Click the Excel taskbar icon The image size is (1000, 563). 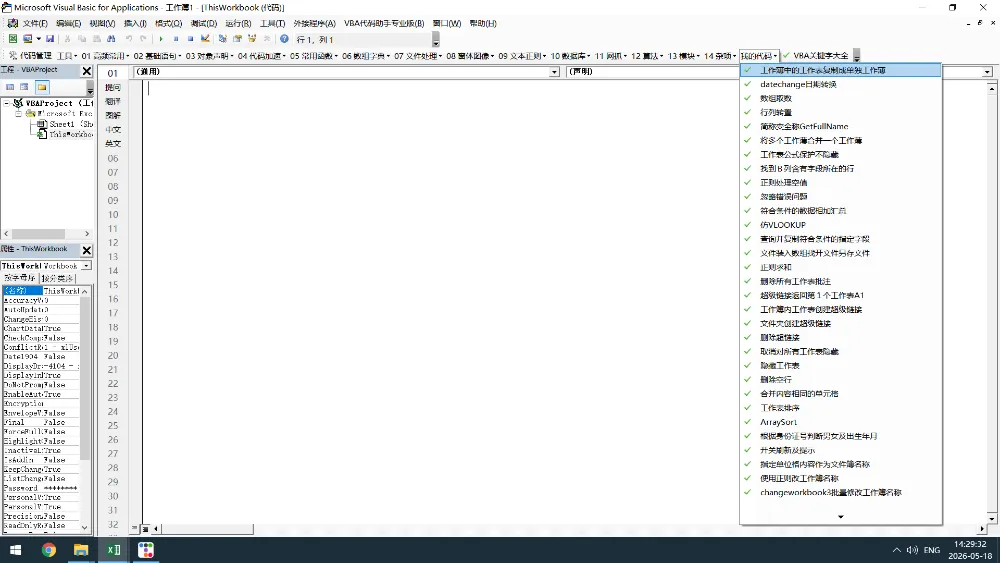113,550
